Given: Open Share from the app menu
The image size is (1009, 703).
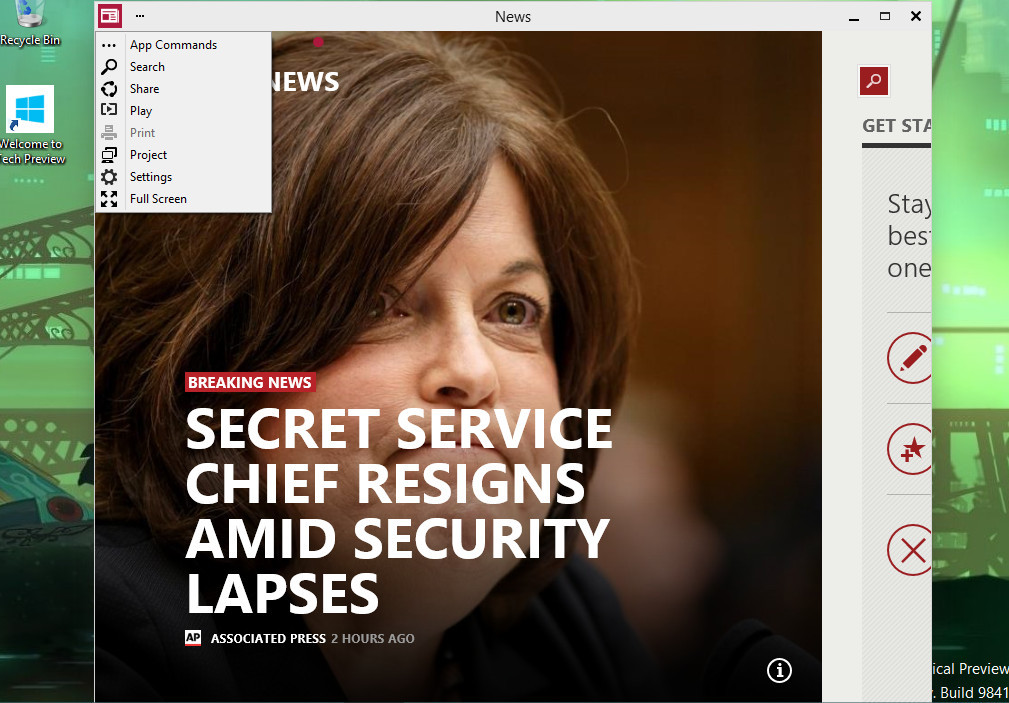Looking at the screenshot, I should click(144, 89).
